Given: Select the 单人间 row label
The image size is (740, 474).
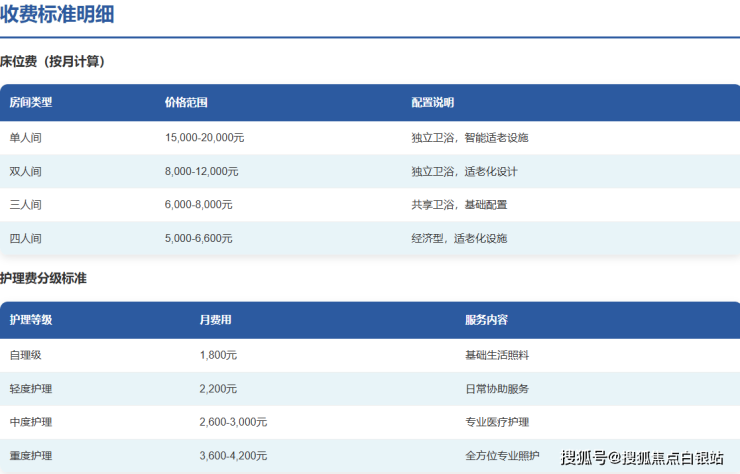Looking at the screenshot, I should coord(26,138).
